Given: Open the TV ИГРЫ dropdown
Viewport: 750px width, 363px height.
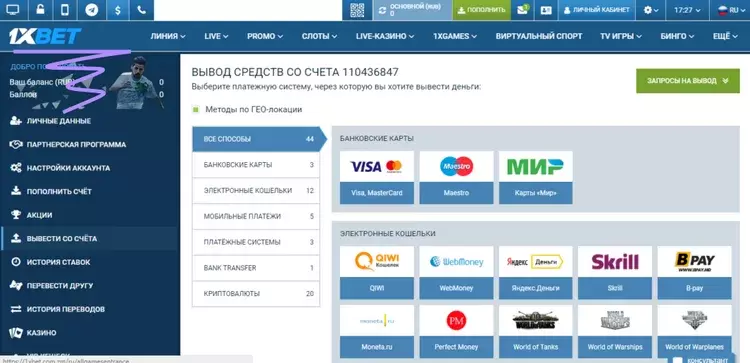Looking at the screenshot, I should click(x=621, y=36).
